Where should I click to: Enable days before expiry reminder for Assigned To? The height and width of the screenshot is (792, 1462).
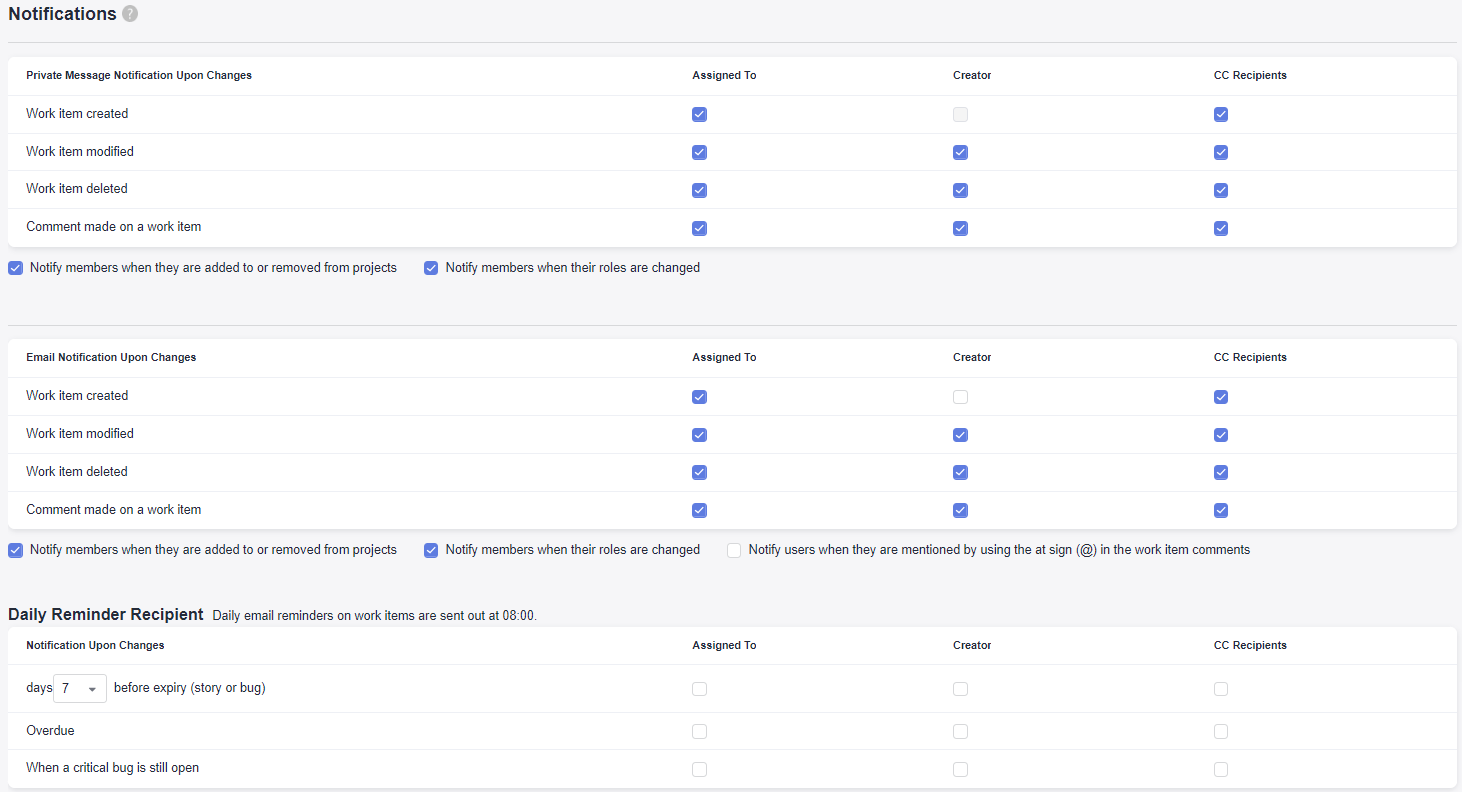pyautogui.click(x=699, y=689)
